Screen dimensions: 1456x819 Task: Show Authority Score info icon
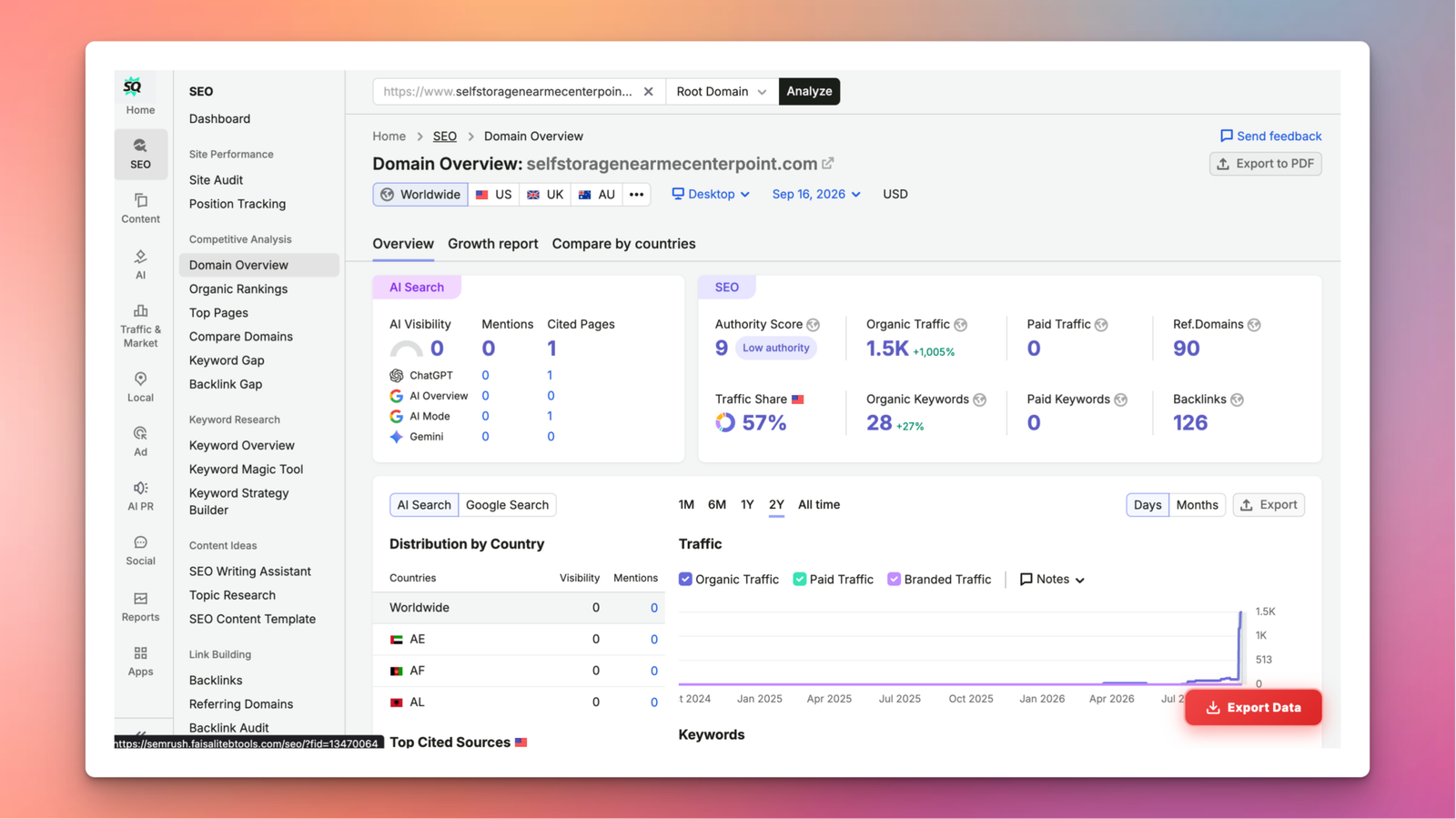pyautogui.click(x=814, y=325)
